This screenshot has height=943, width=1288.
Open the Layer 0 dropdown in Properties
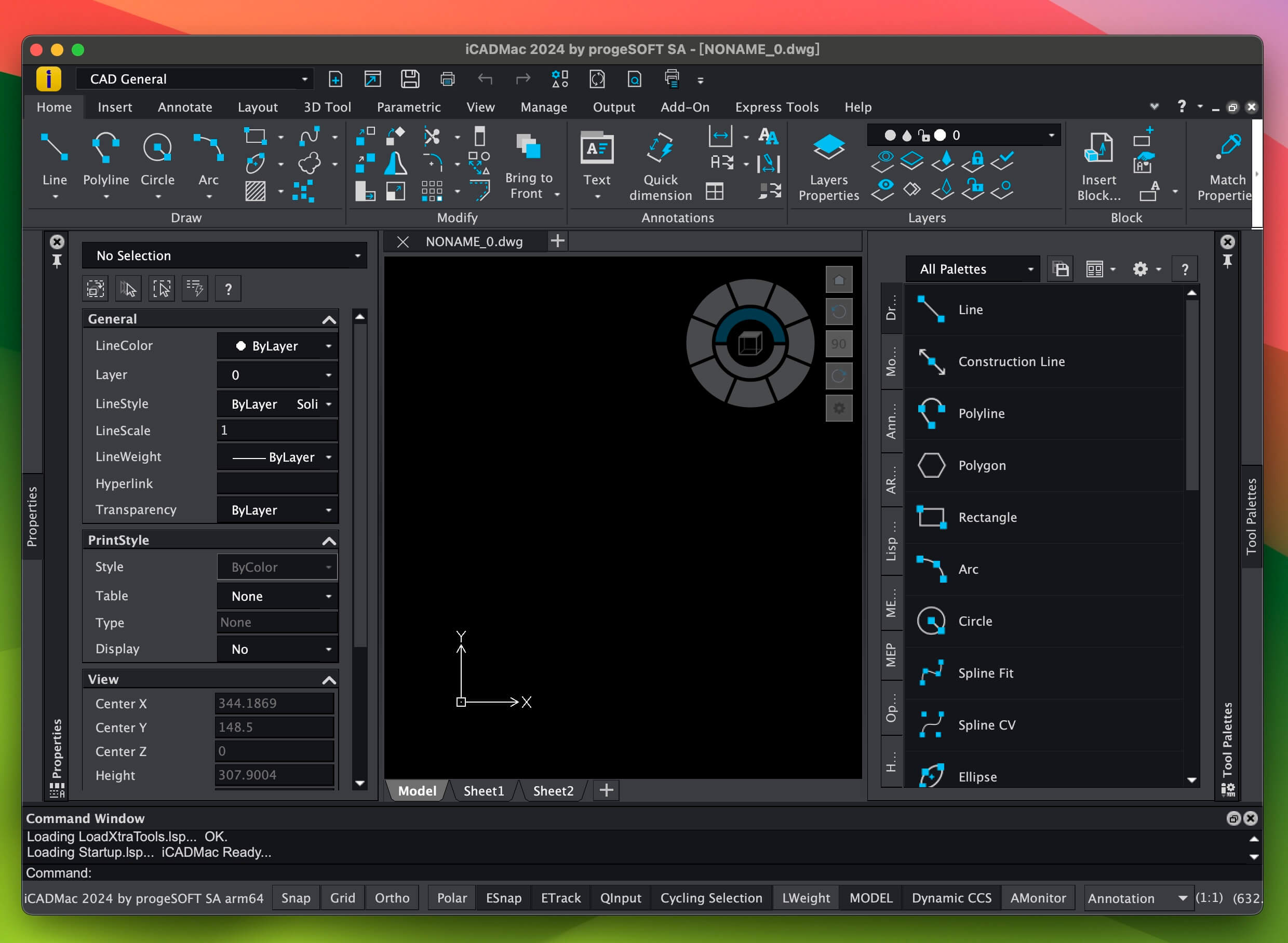coord(277,375)
